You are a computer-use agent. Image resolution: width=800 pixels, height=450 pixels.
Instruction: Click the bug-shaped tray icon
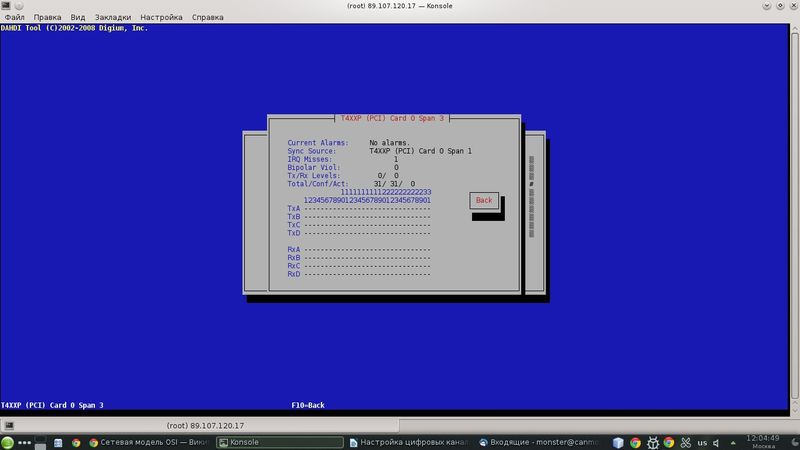point(652,442)
